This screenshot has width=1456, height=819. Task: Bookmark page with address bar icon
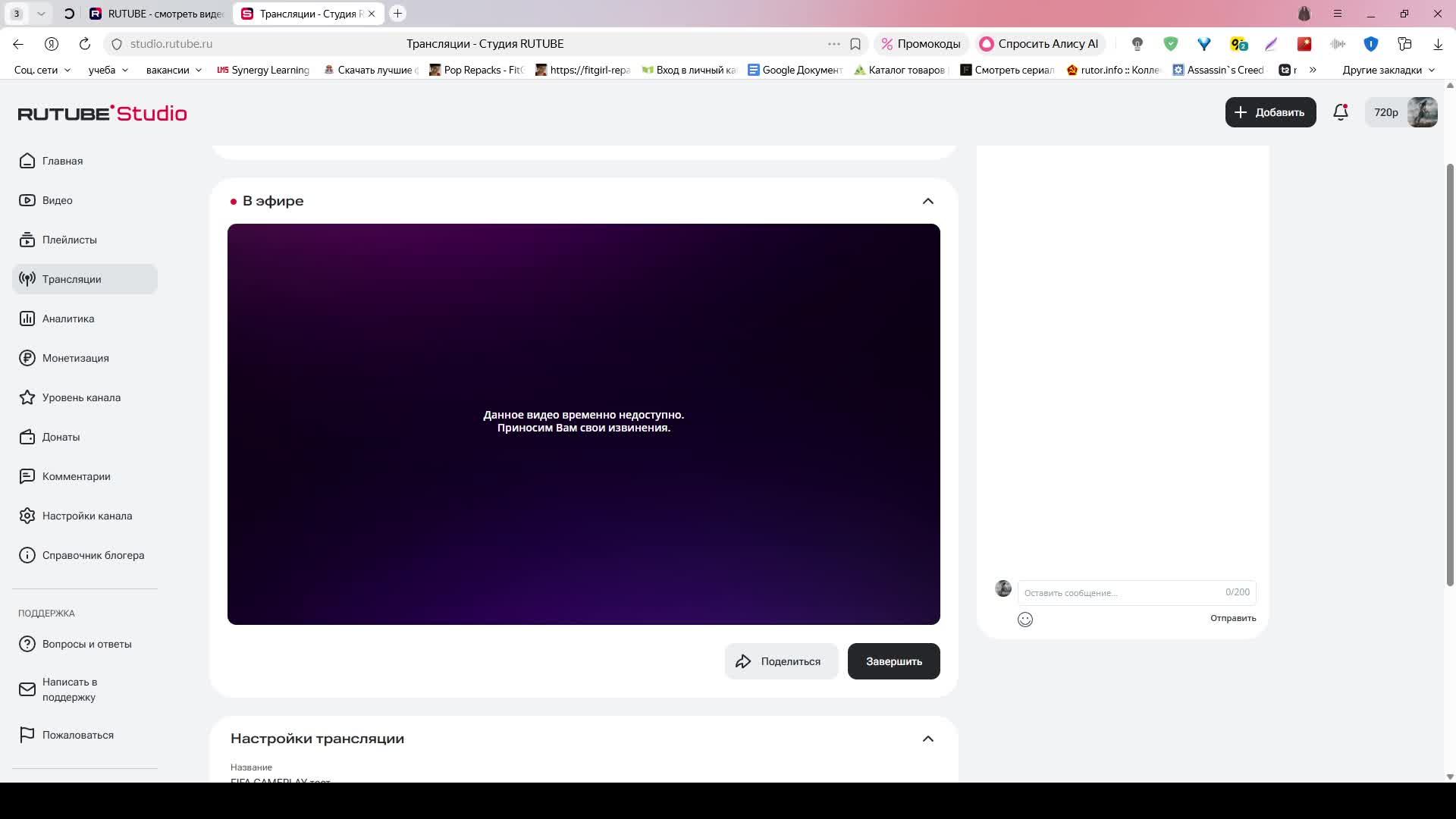[855, 44]
